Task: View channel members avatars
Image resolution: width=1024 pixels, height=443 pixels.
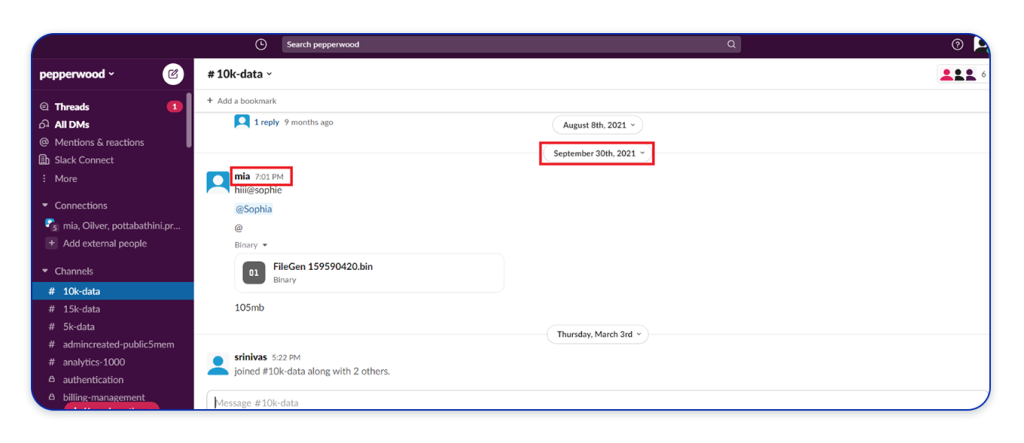Action: (962, 74)
